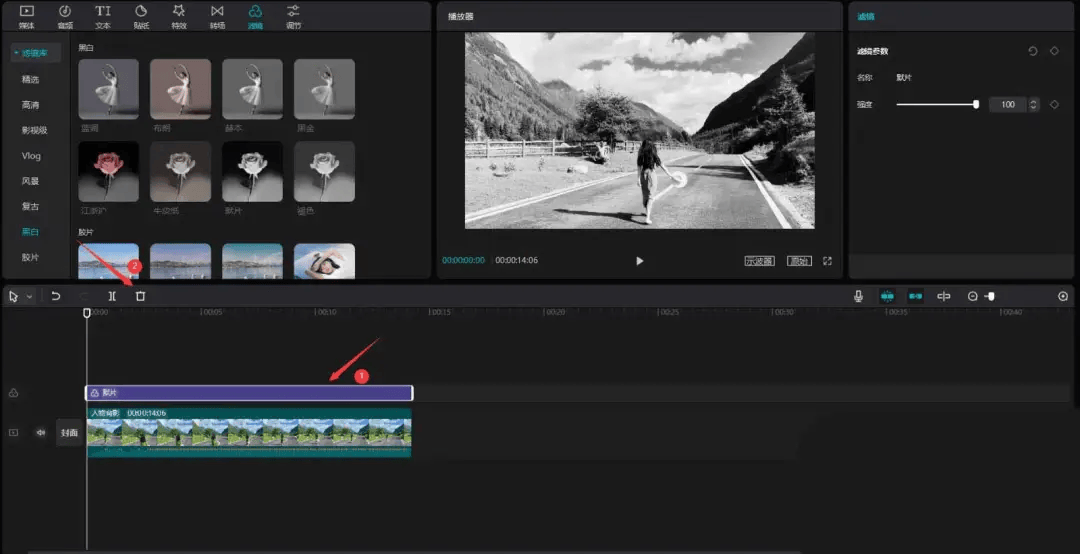
Task: Toggle auto snapping in the timeline toolbar
Action: click(x=915, y=296)
